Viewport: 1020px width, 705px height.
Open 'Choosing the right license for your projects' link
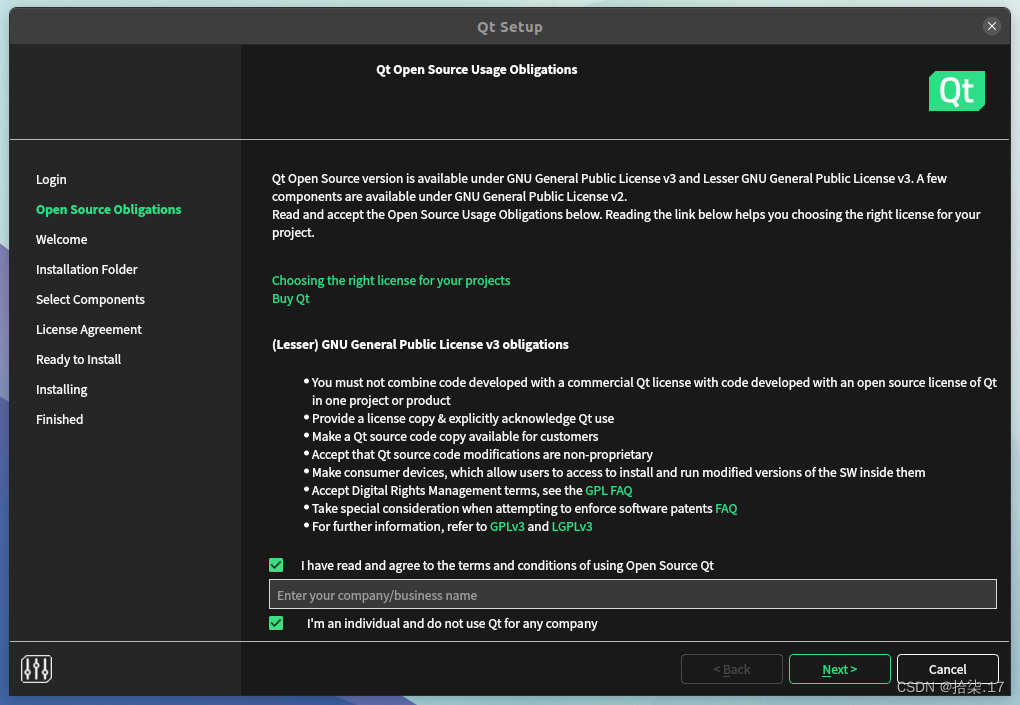[391, 280]
